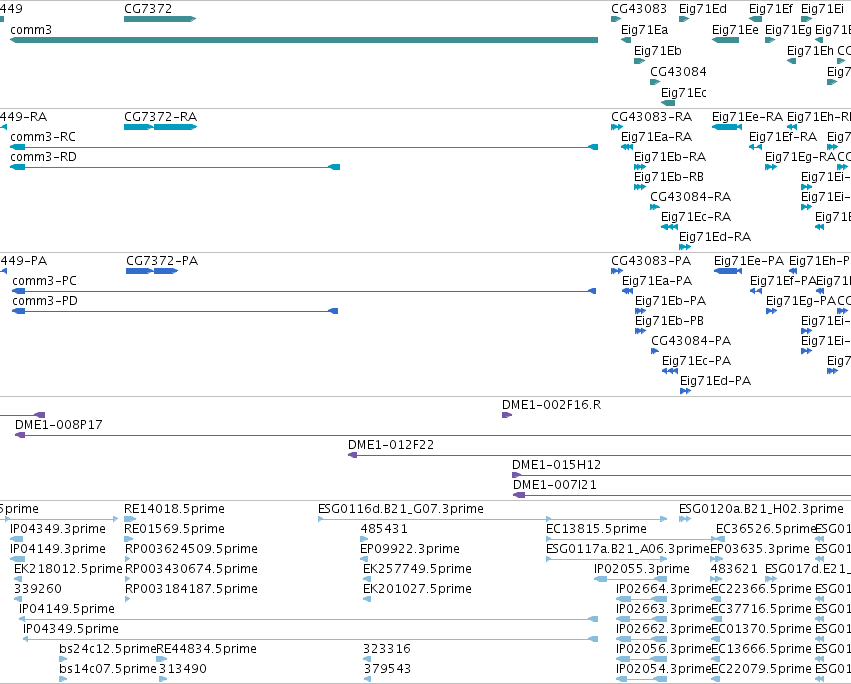Select the ESG0120a.B21_H02.3prime EST label
Viewport: 851px width, 684px height.
pos(761,509)
